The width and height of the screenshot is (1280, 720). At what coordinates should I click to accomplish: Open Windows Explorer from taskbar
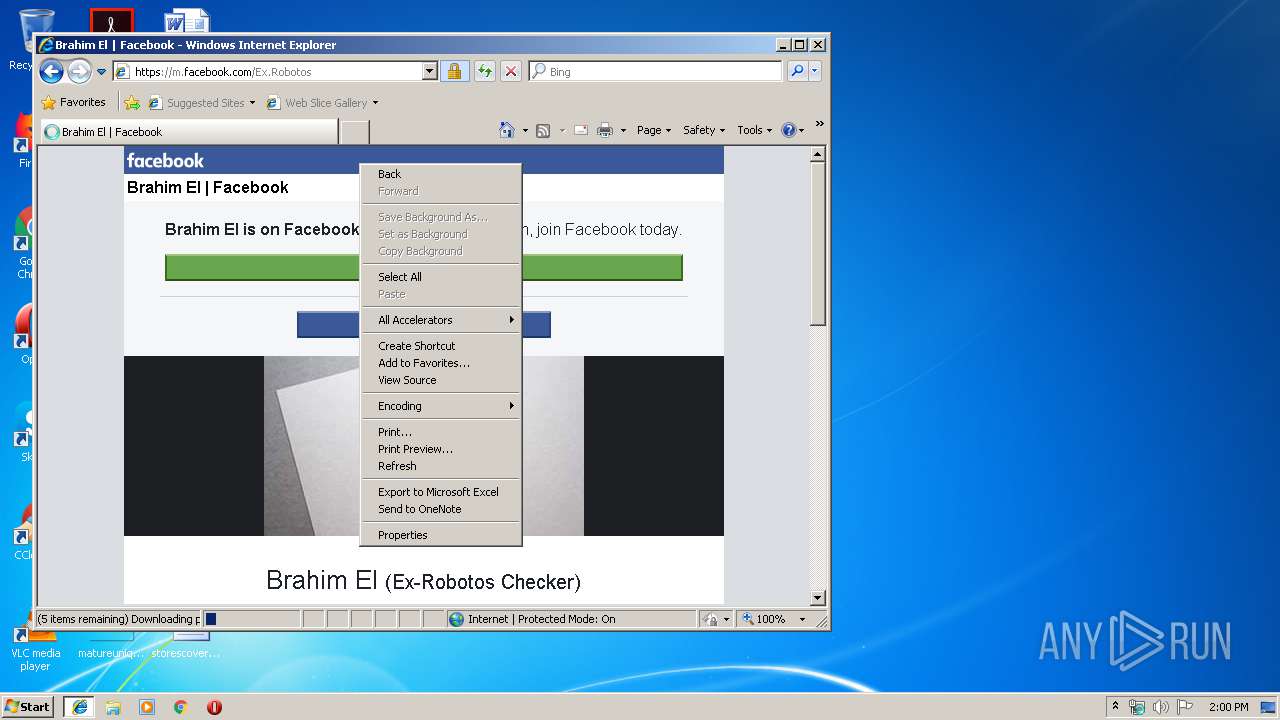113,707
